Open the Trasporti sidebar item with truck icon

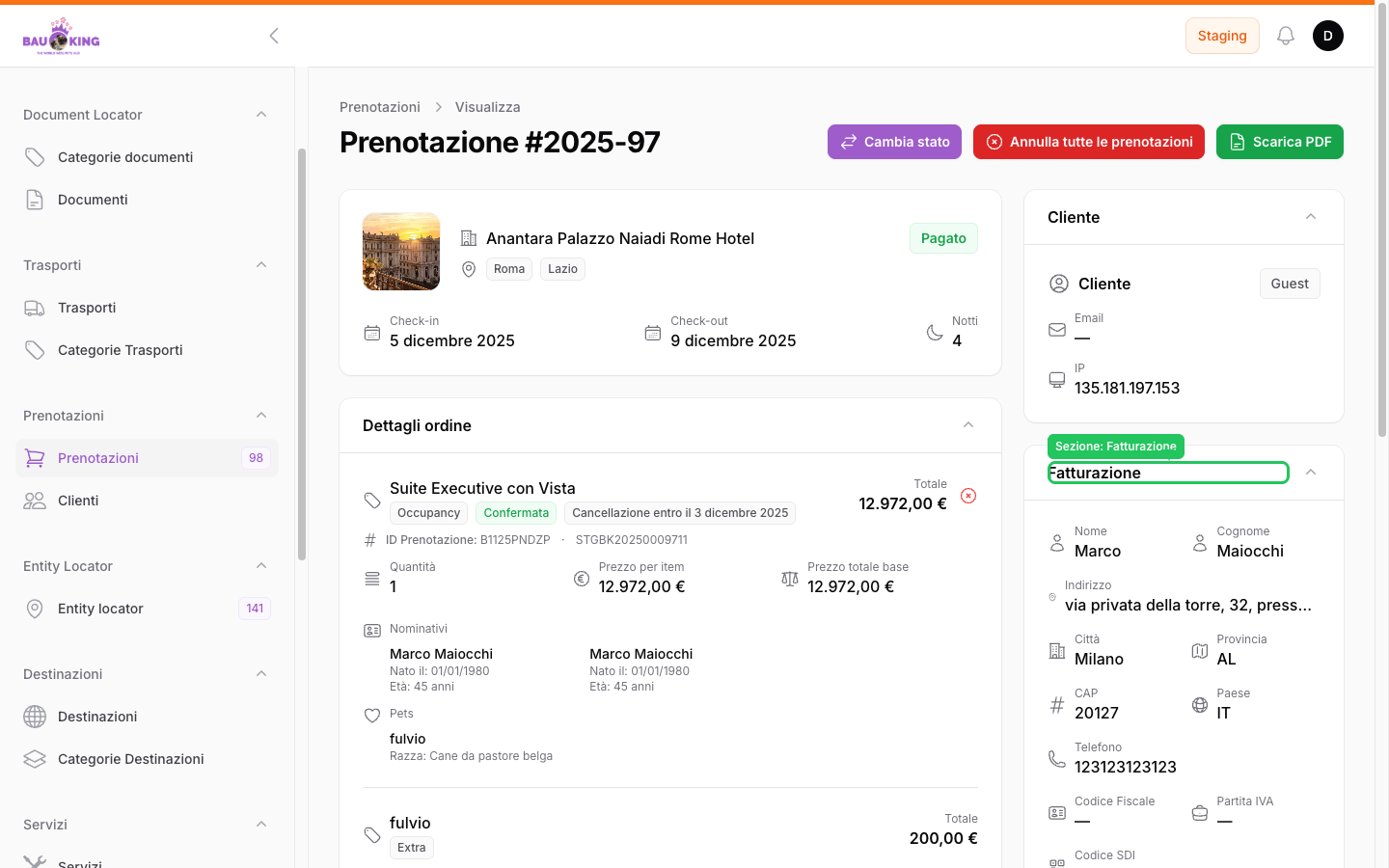point(147,308)
